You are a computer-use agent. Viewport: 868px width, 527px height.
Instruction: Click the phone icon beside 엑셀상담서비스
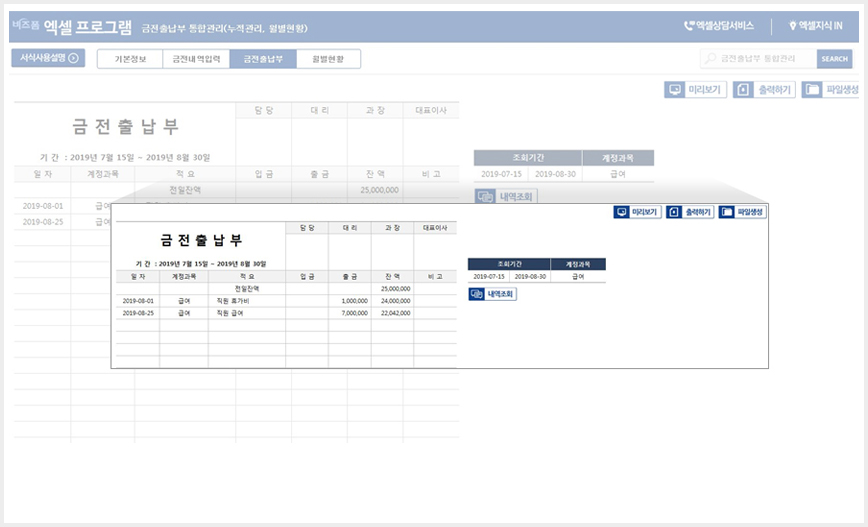pos(689,25)
